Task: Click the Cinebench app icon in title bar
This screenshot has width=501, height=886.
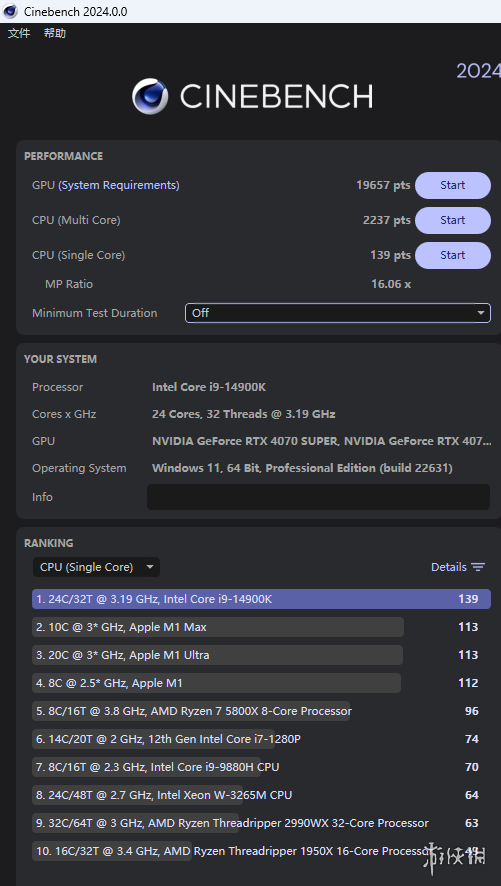Action: (11, 11)
